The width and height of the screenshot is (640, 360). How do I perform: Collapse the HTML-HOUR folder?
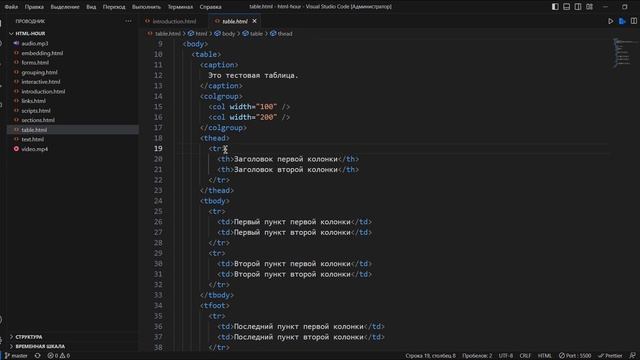[30, 33]
